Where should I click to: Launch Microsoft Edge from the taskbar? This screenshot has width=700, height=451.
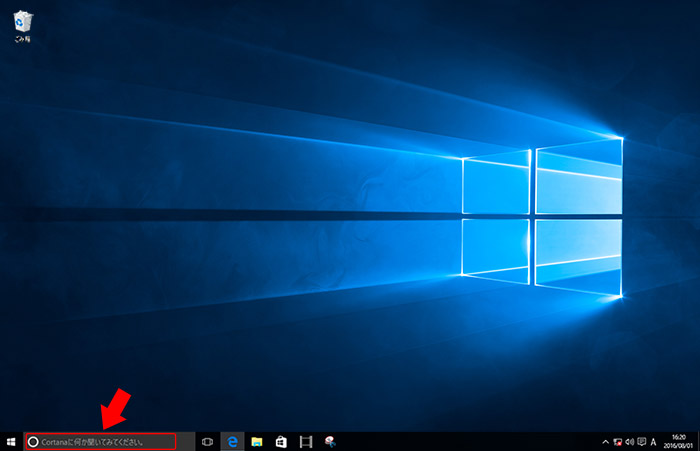tap(233, 442)
